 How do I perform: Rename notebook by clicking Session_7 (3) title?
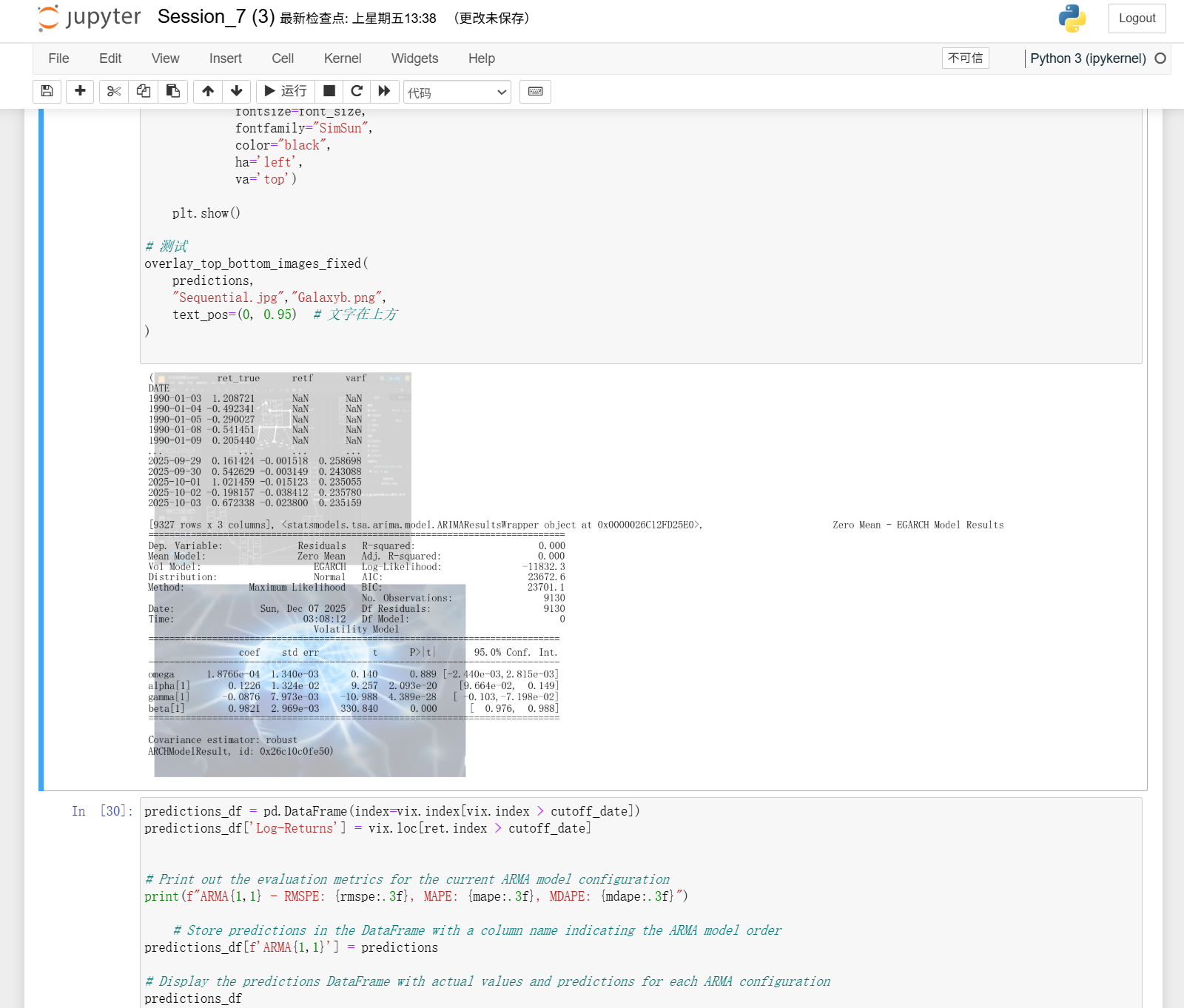[215, 17]
